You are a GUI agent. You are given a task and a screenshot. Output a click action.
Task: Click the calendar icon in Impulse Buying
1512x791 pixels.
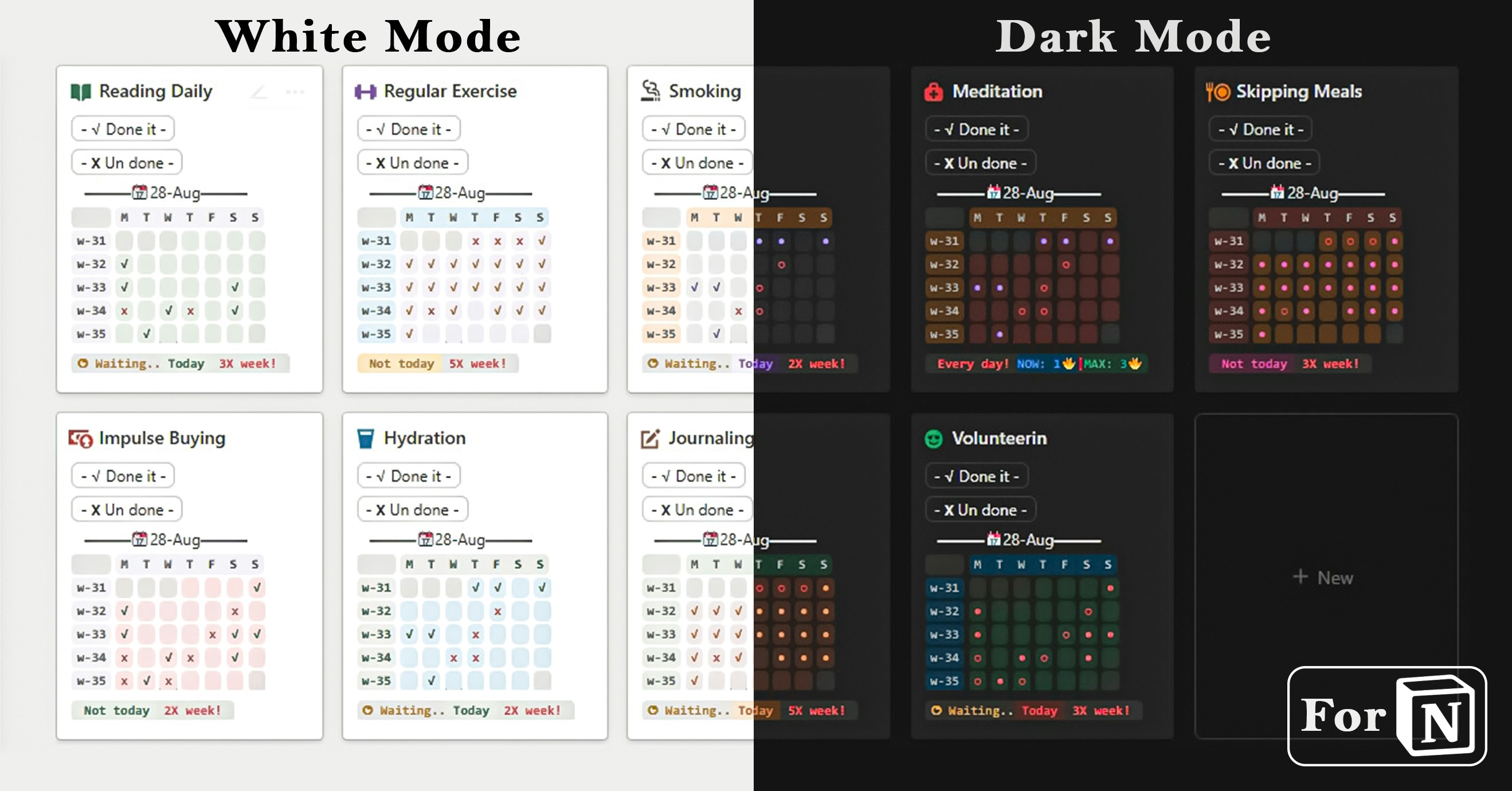[x=140, y=539]
